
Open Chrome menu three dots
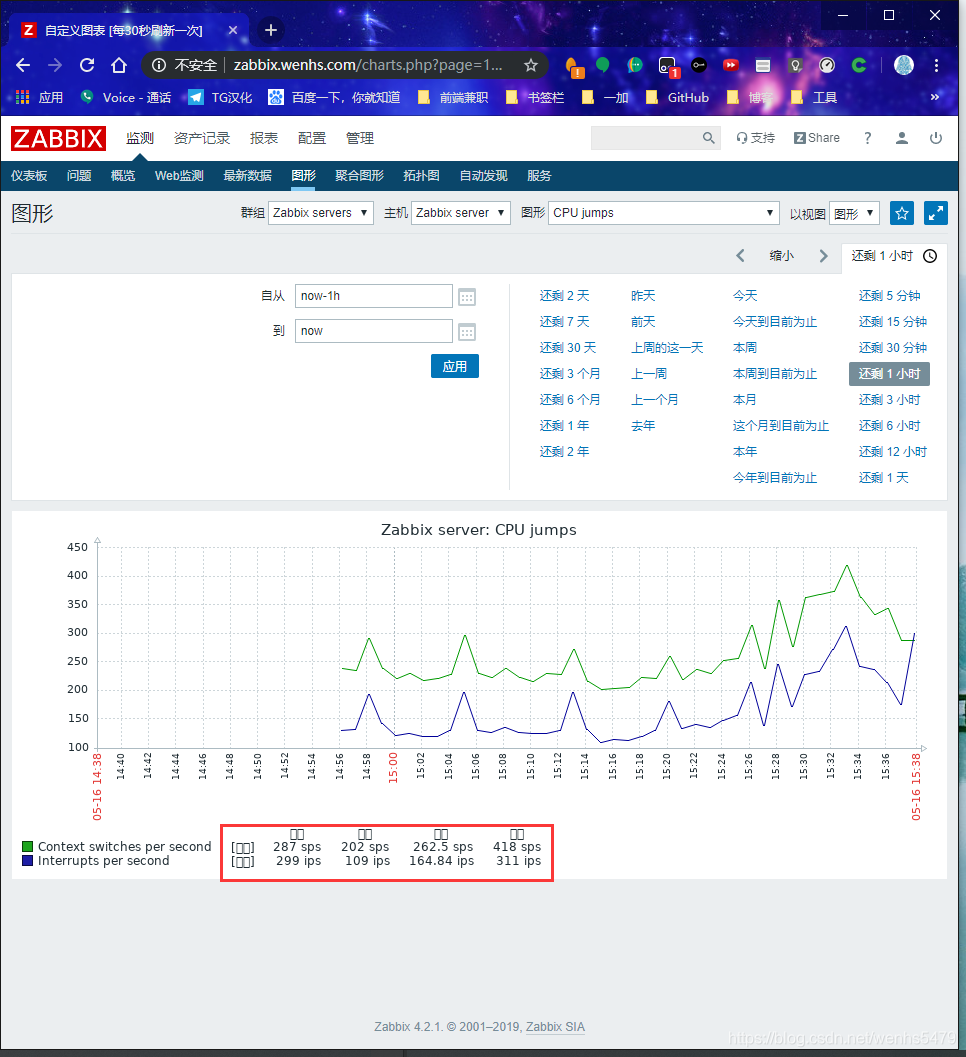coord(936,65)
